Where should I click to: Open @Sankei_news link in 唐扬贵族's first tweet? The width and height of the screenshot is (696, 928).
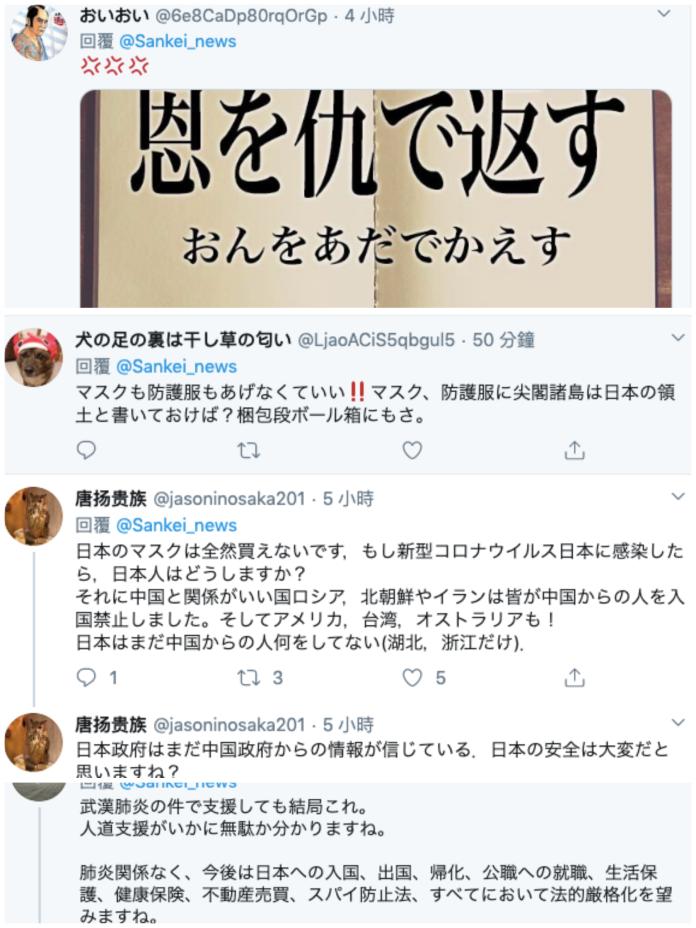click(176, 525)
